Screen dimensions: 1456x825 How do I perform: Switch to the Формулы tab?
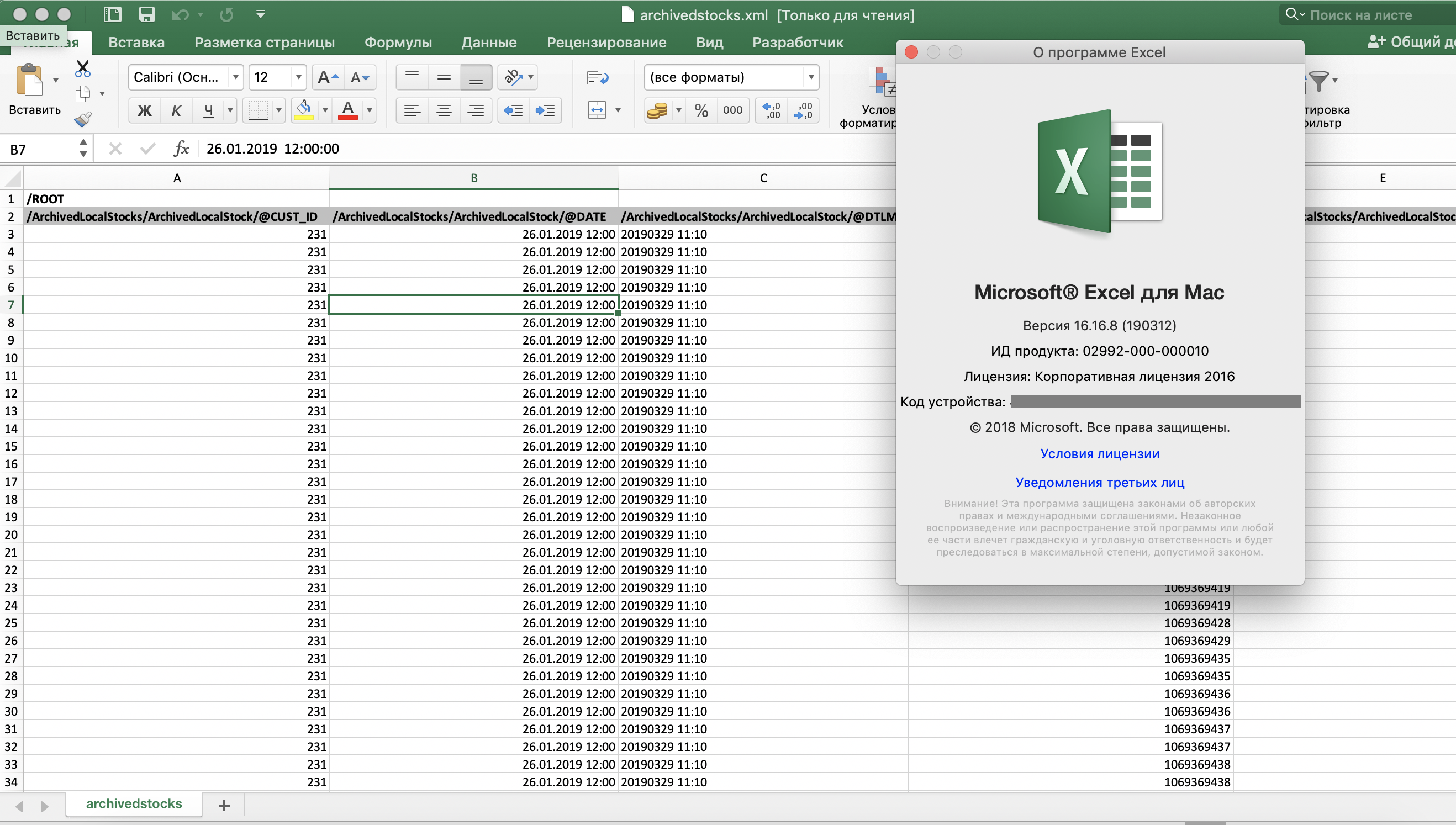pyautogui.click(x=398, y=43)
